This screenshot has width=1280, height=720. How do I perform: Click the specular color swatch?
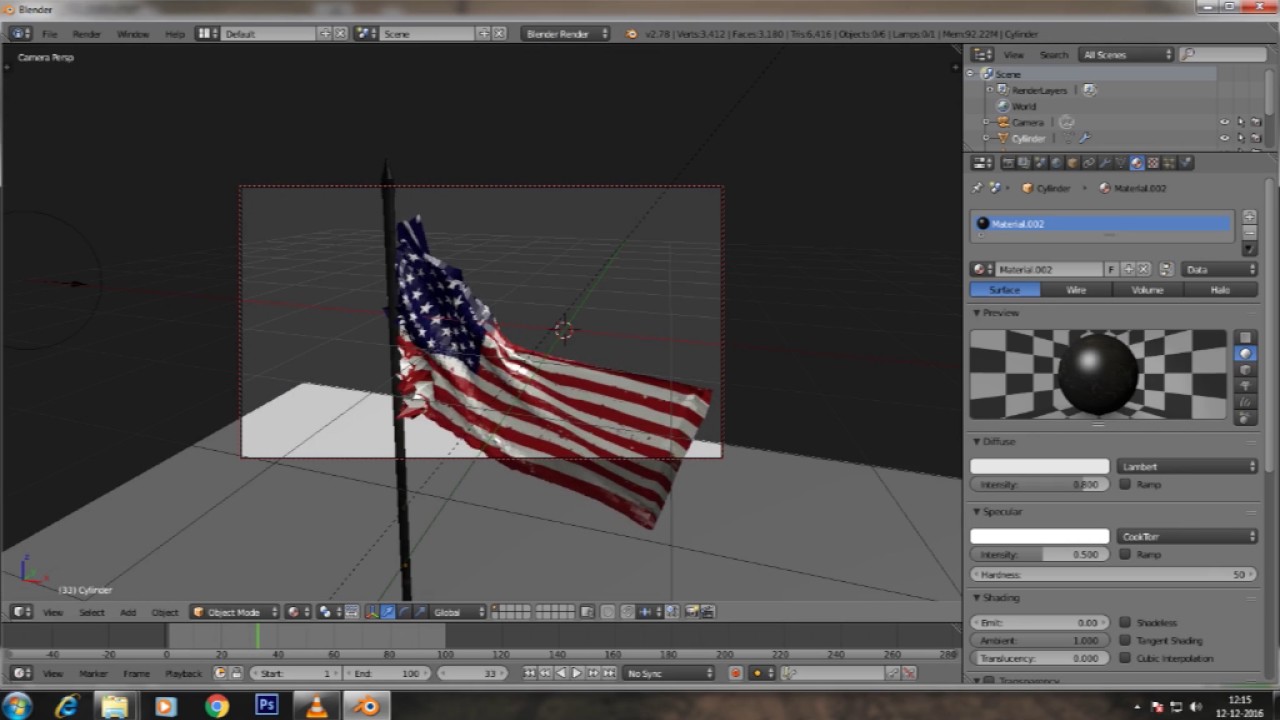(x=1040, y=536)
